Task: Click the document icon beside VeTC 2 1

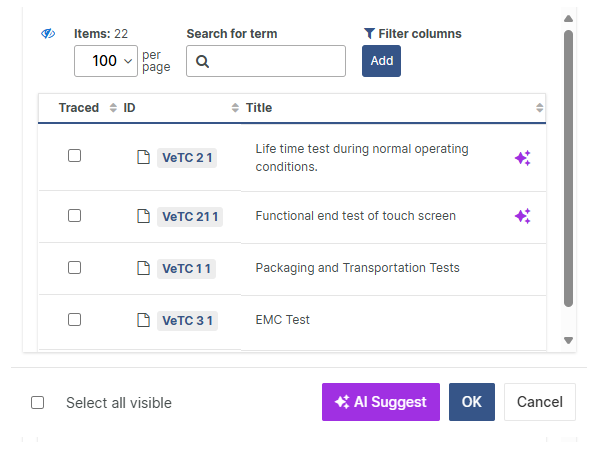Action: [x=143, y=157]
